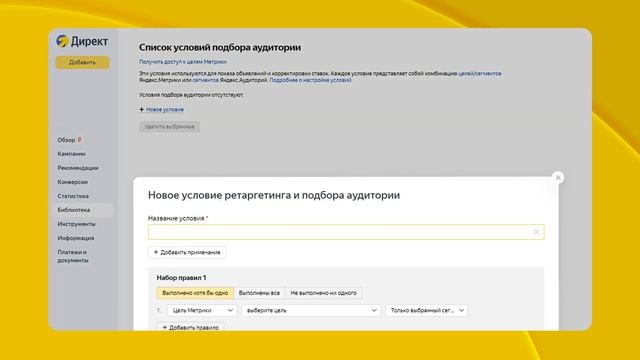
Task: Open the Обзор section
Action: point(66,140)
